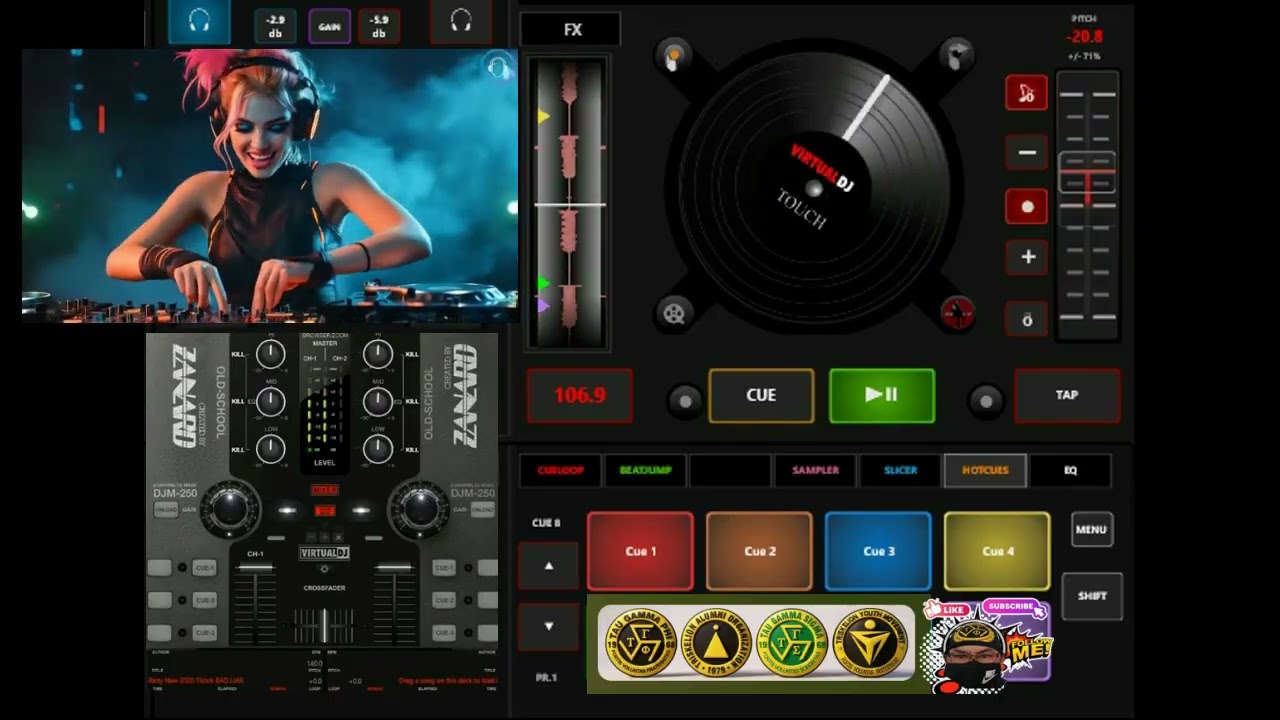Screen dimensions: 1280x720
Task: Toggle the left headphone monitor button
Action: tap(199, 21)
